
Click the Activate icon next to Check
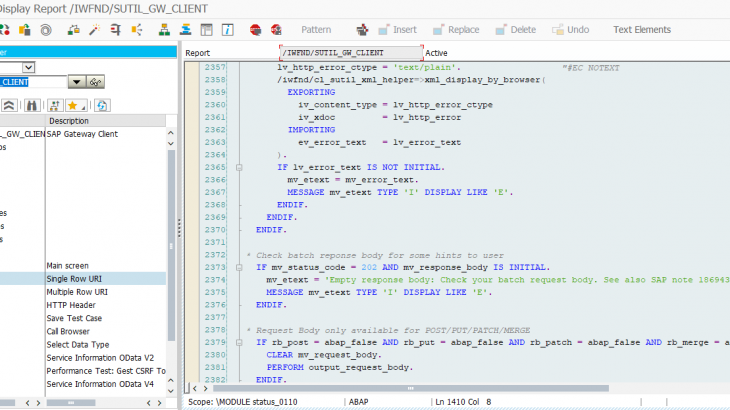point(5,30)
